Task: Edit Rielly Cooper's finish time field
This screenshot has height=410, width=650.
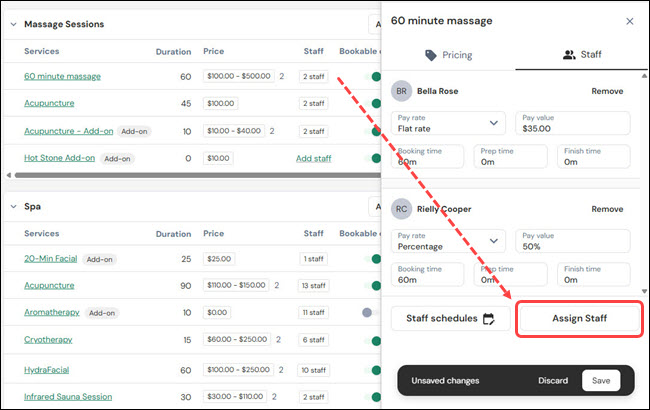Action: (x=594, y=274)
